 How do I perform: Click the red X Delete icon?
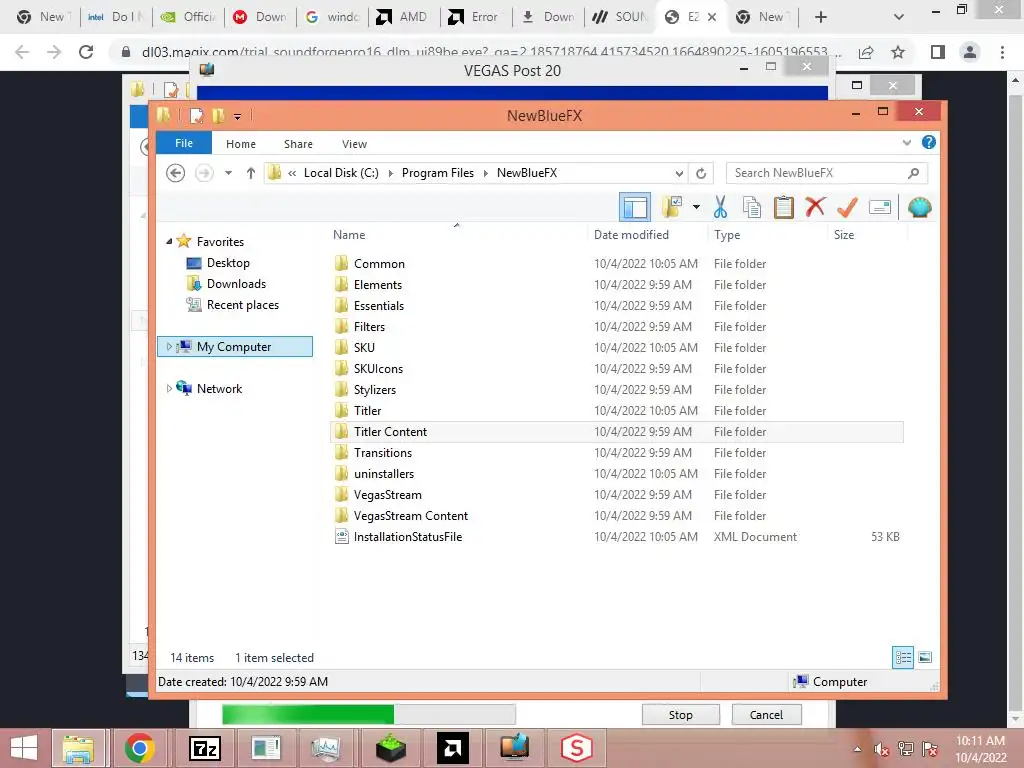point(815,207)
